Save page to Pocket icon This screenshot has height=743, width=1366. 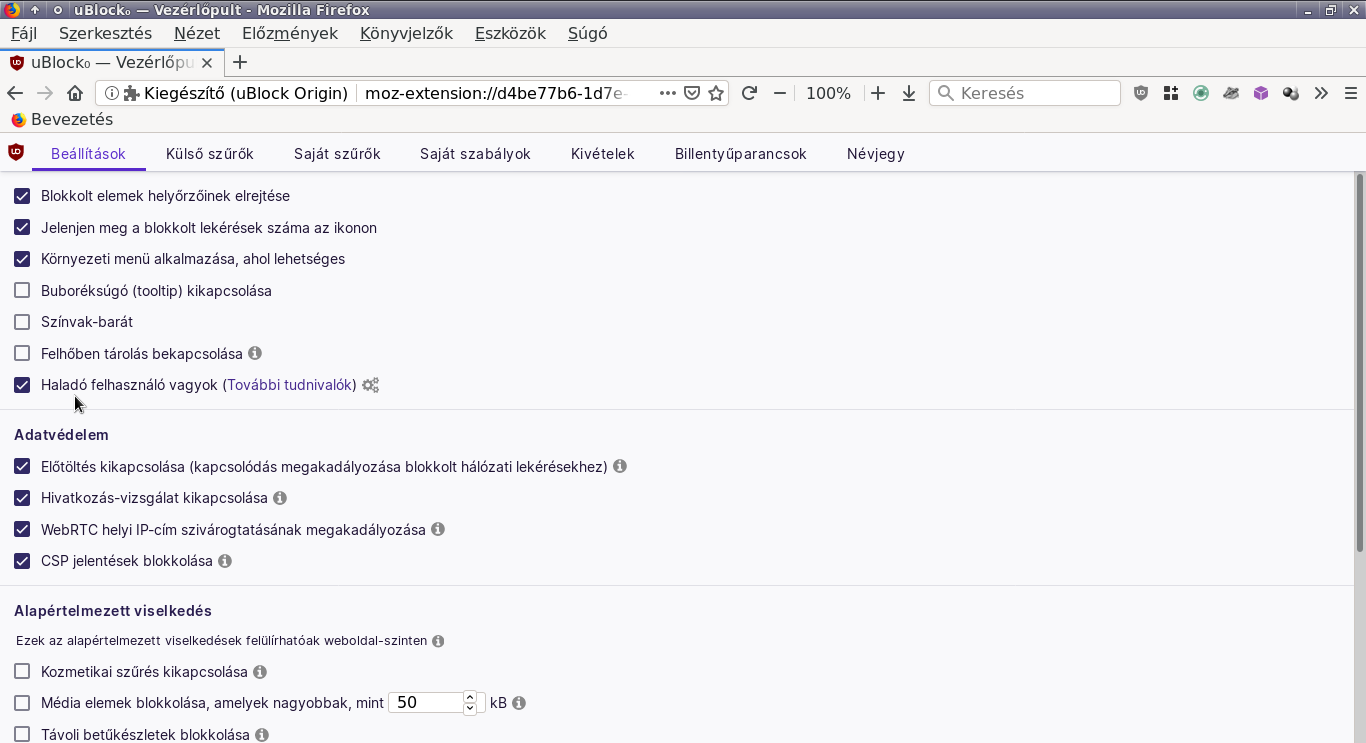pyautogui.click(x=692, y=93)
